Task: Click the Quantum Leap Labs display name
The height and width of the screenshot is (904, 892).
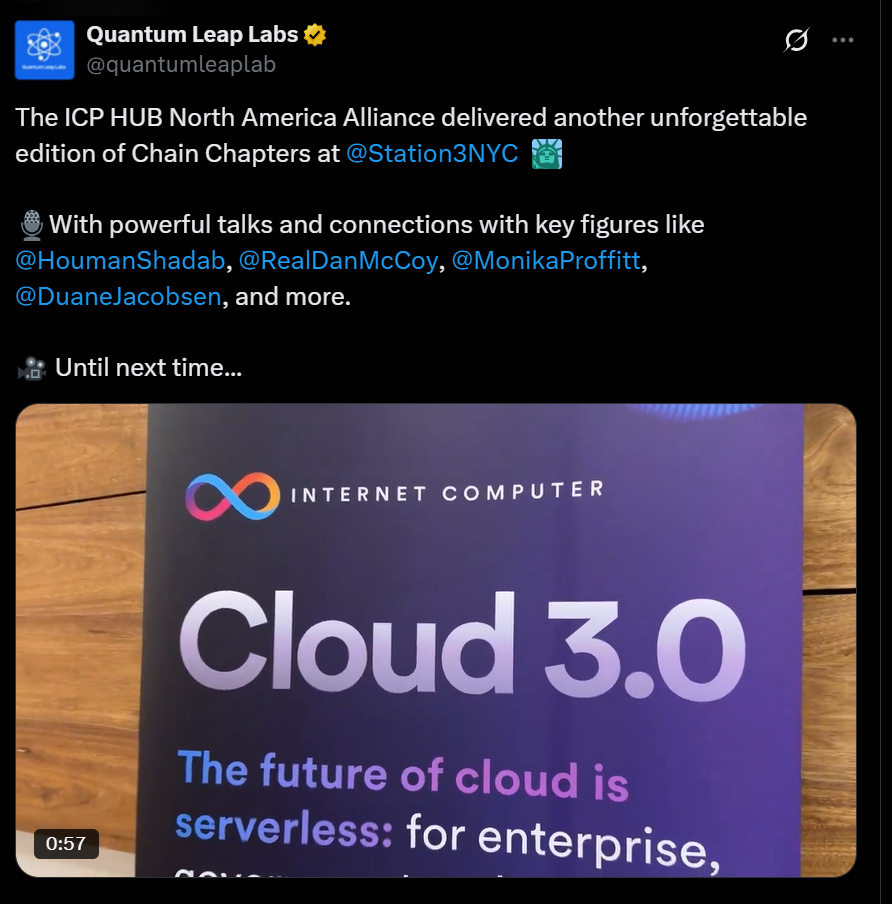Action: [x=192, y=35]
